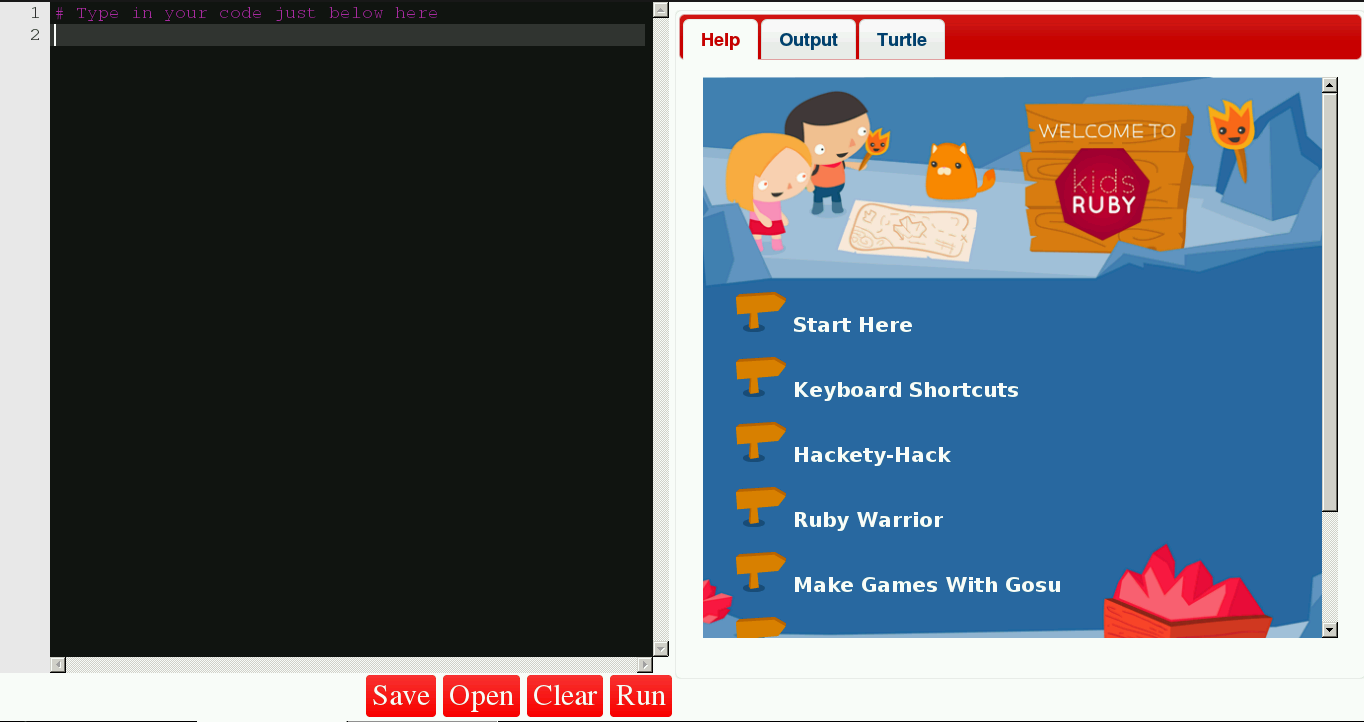
Task: Switch to the Help tab
Action: click(720, 40)
